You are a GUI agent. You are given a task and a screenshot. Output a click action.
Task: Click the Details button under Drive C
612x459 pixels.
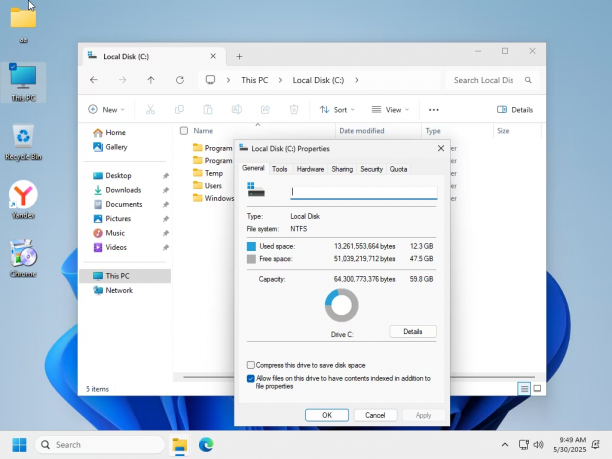coord(413,332)
